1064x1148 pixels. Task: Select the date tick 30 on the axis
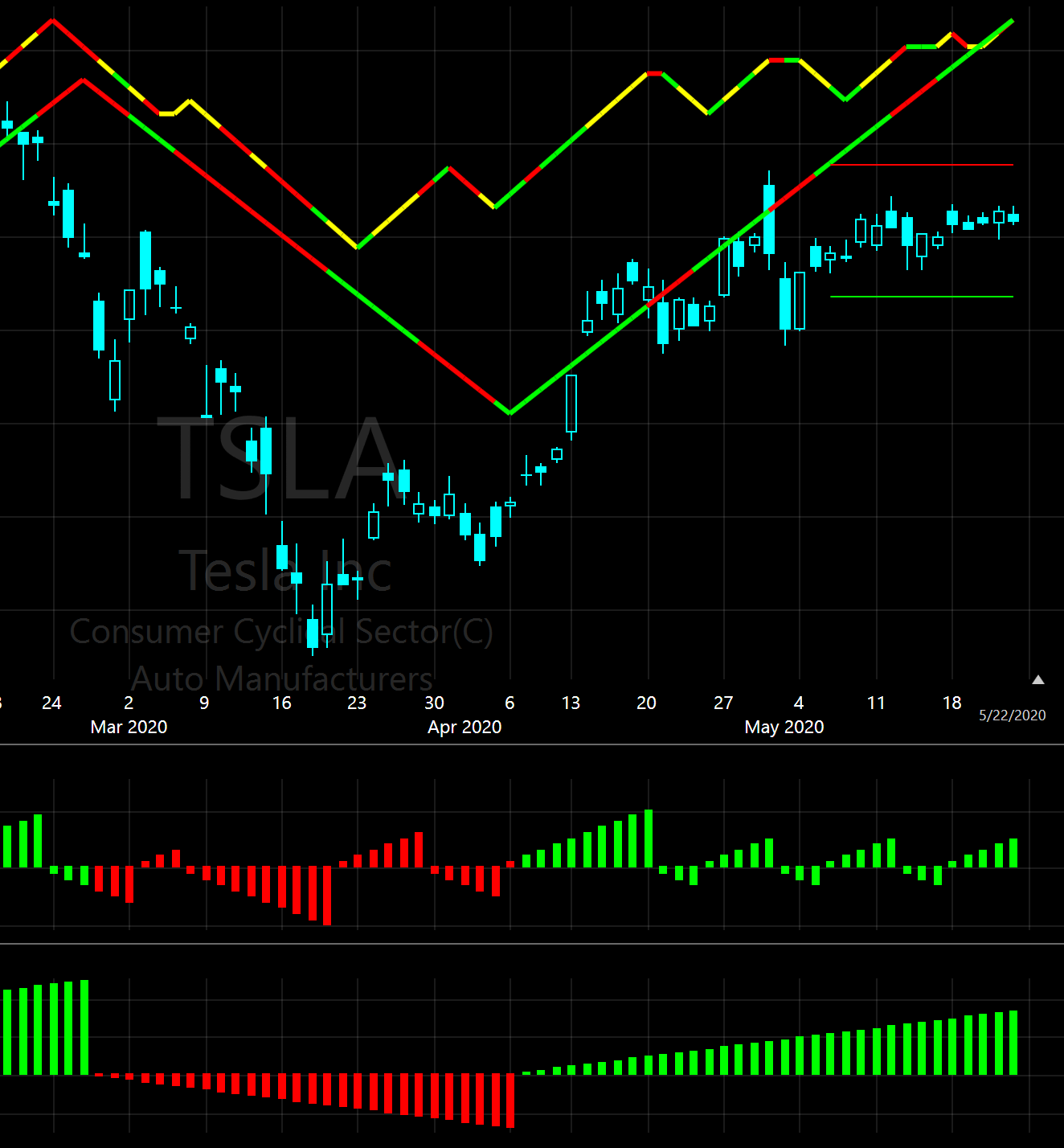(434, 703)
